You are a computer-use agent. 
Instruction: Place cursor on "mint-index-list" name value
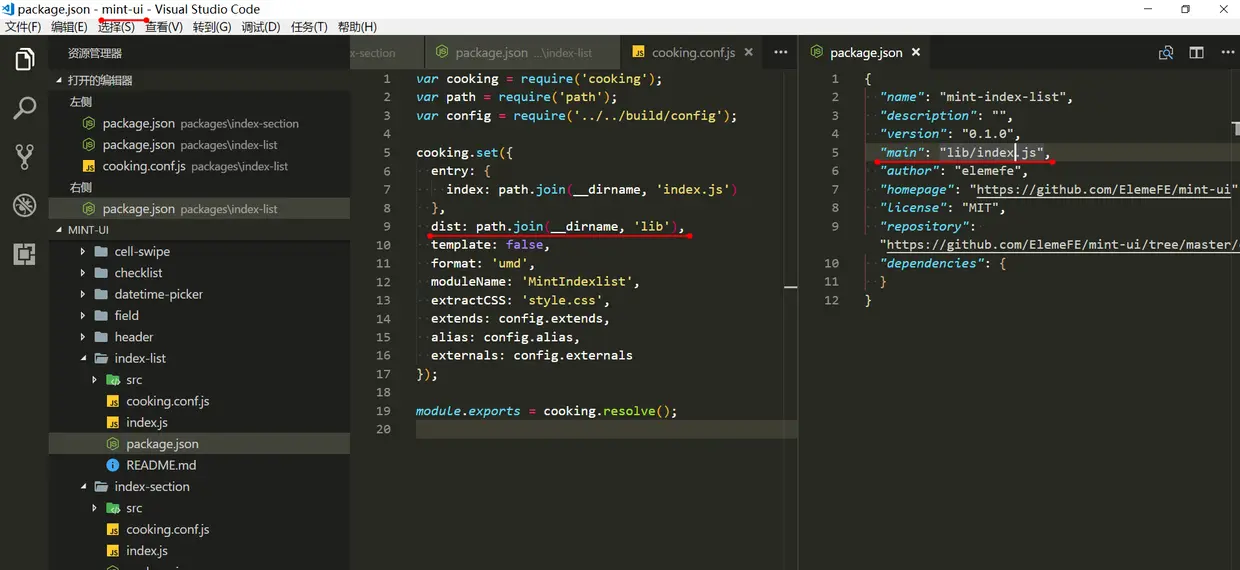click(1002, 97)
